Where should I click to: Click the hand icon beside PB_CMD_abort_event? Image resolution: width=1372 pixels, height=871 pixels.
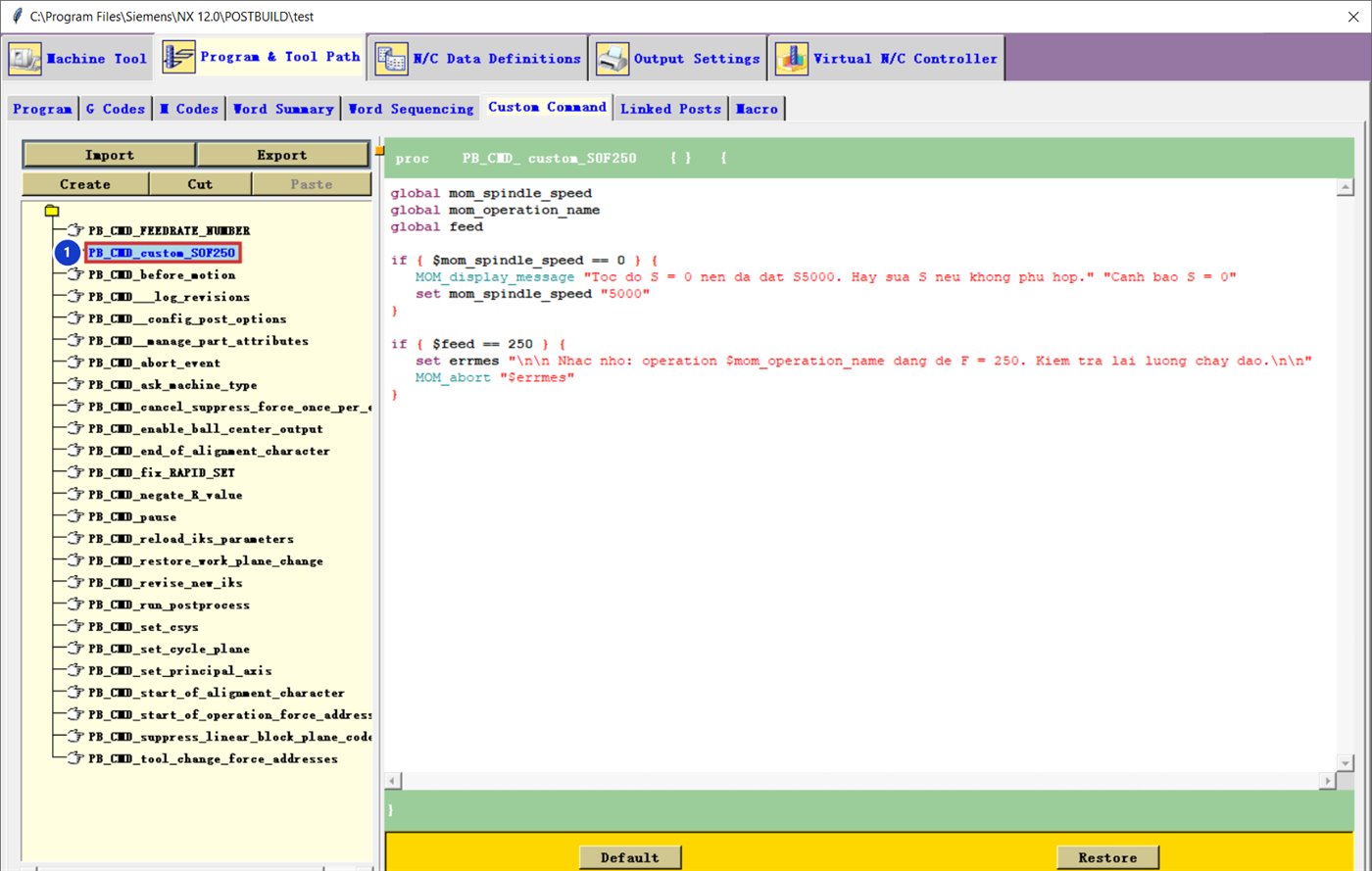tap(75, 363)
